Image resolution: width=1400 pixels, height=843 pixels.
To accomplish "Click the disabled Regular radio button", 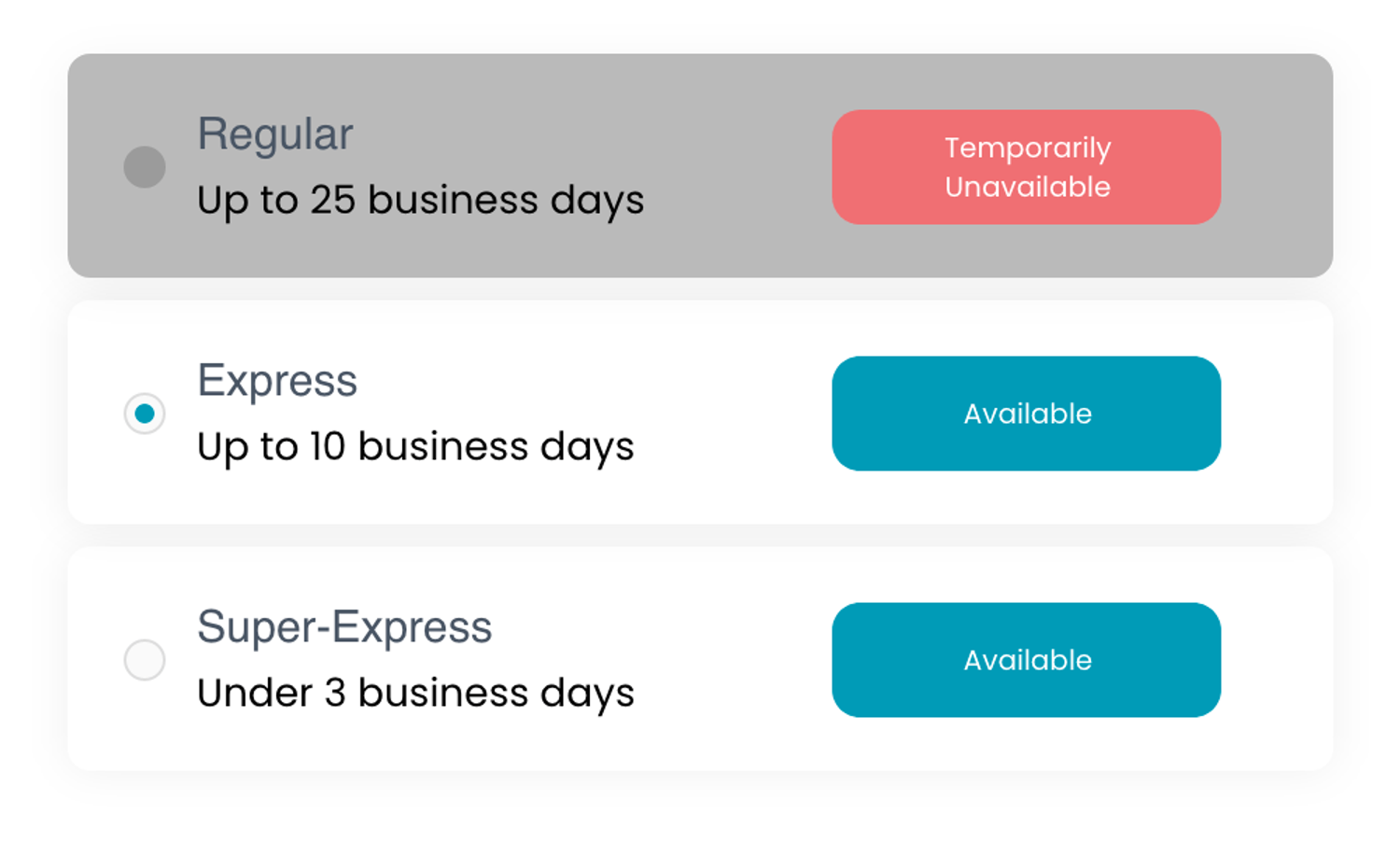I will click(x=145, y=167).
